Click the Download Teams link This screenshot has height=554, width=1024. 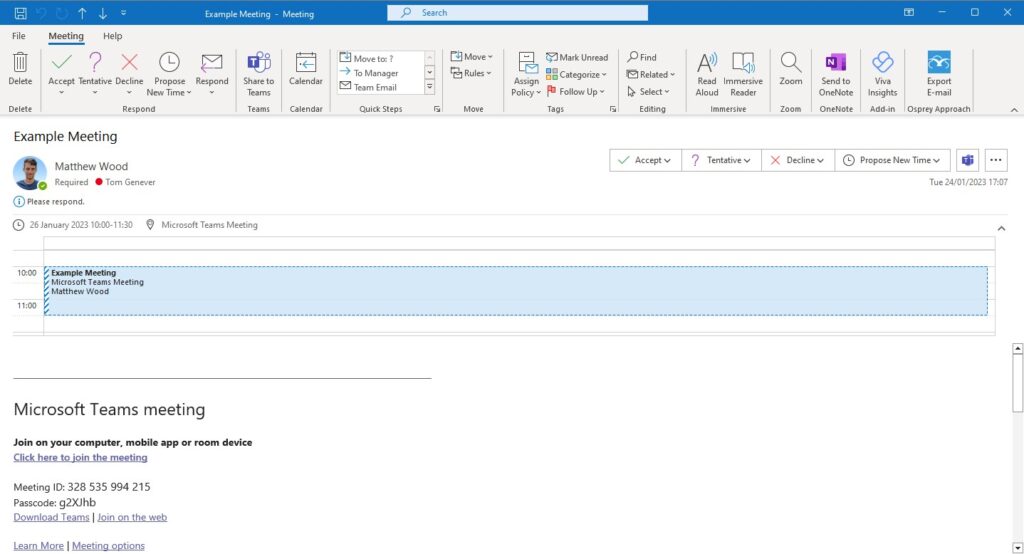click(x=52, y=517)
